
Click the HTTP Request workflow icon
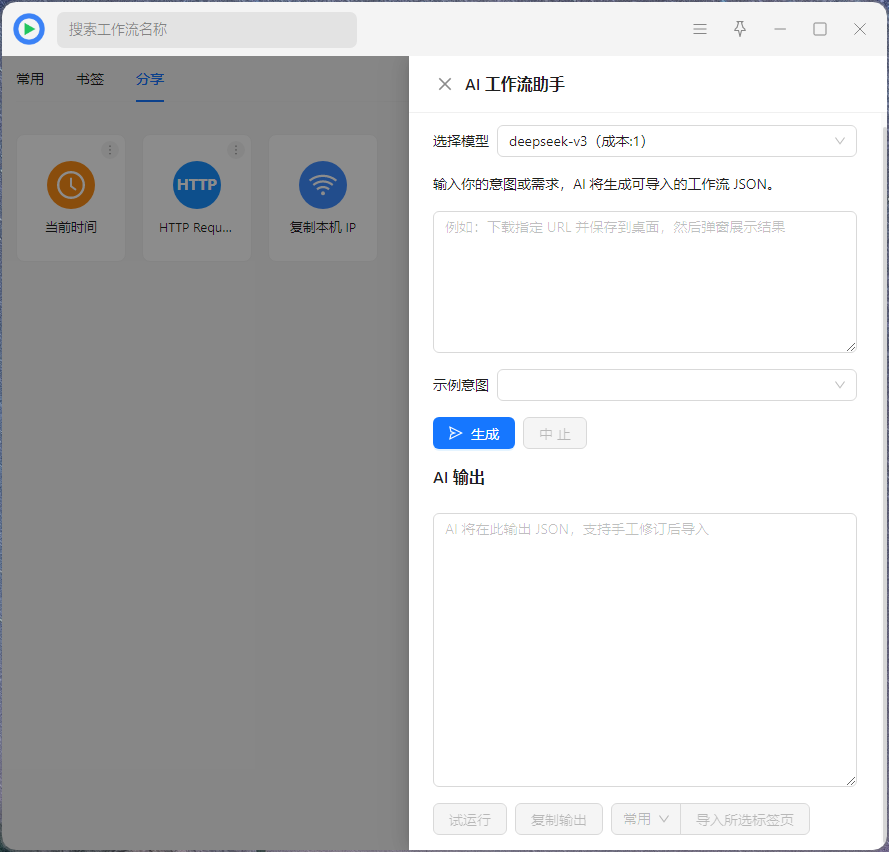point(197,185)
